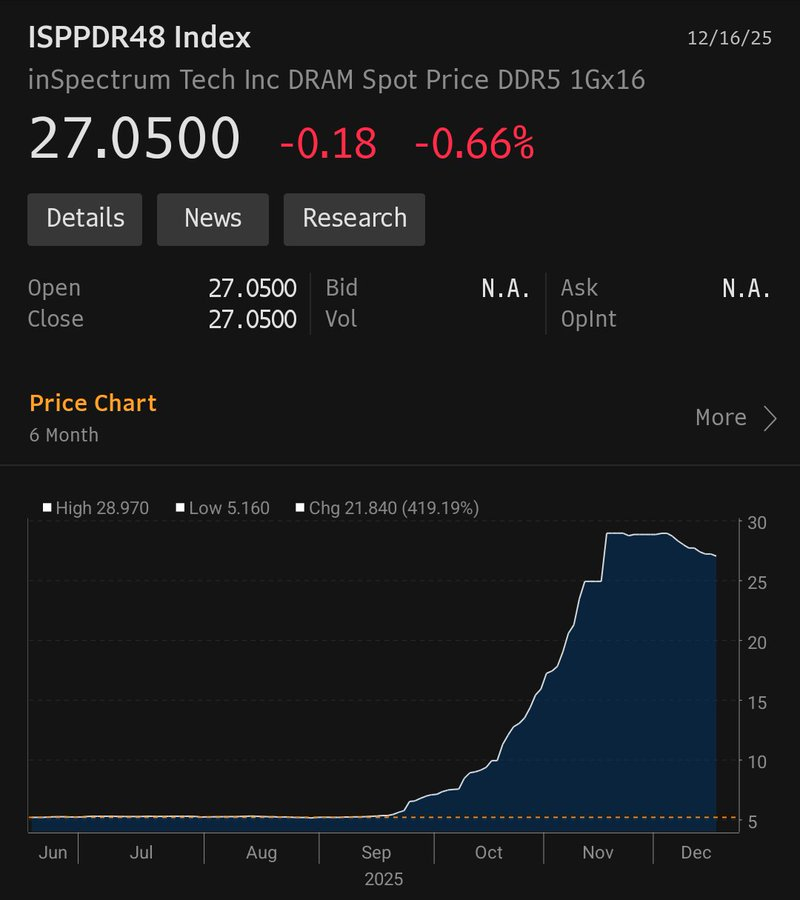Viewport: 800px width, 900px height.
Task: Click the Aug label on the x-axis
Action: pyautogui.click(x=262, y=853)
